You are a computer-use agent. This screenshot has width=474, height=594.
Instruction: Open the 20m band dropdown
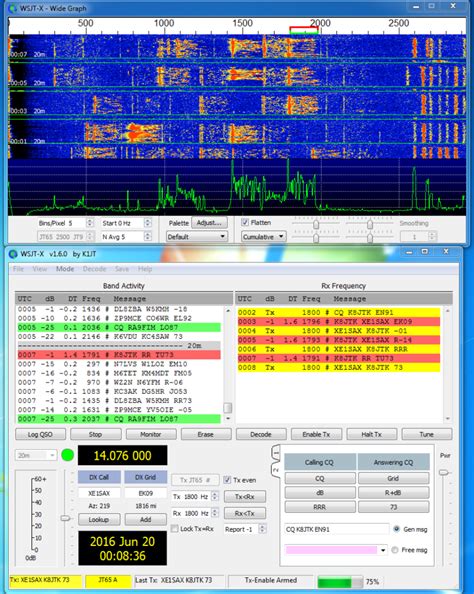point(36,455)
